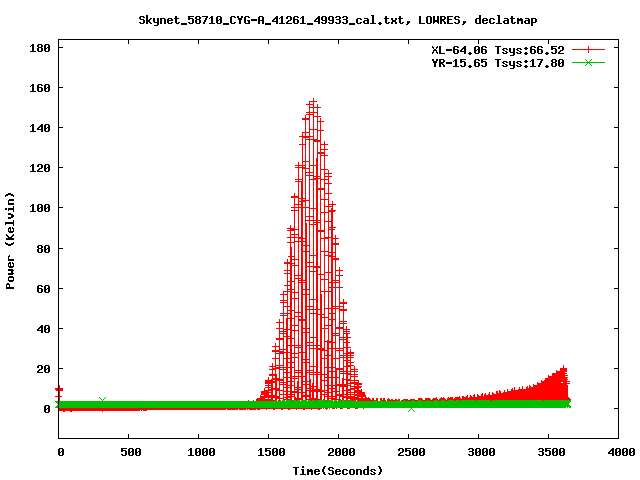Image resolution: width=640 pixels, height=480 pixels.
Task: Click the 3000 x-axis tick label
Action: (481, 452)
